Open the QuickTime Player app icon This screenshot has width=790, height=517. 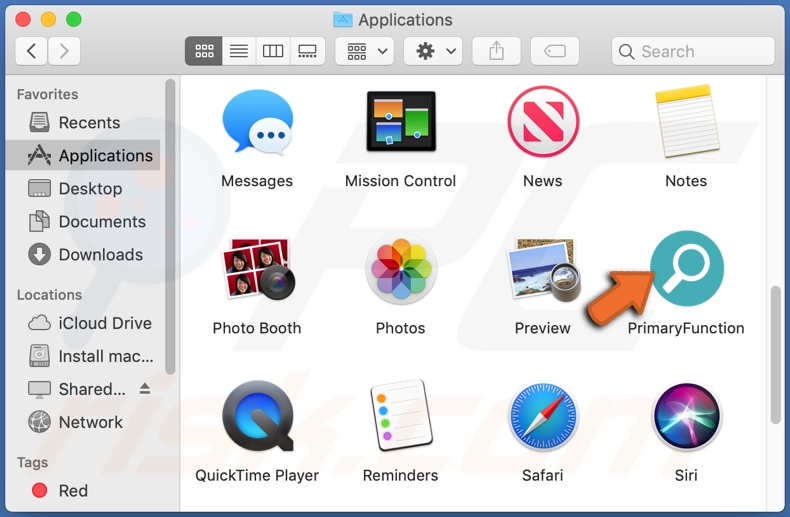[x=258, y=416]
